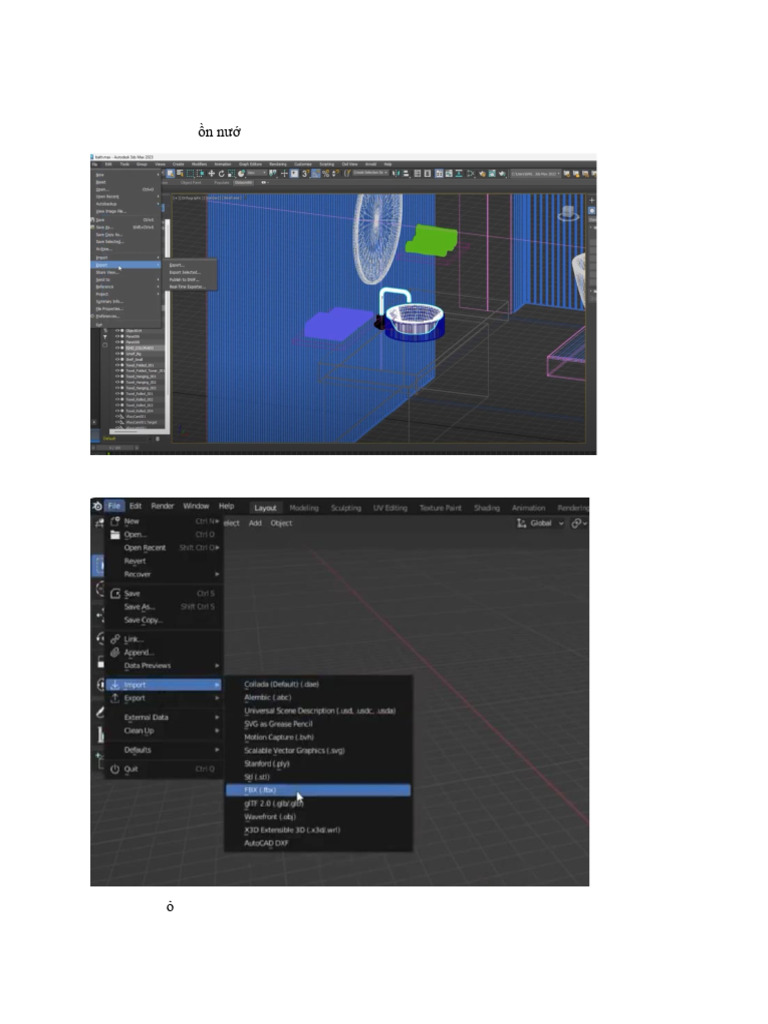Click Object in the Blender viewport header
The height and width of the screenshot is (1024, 768).
(281, 523)
